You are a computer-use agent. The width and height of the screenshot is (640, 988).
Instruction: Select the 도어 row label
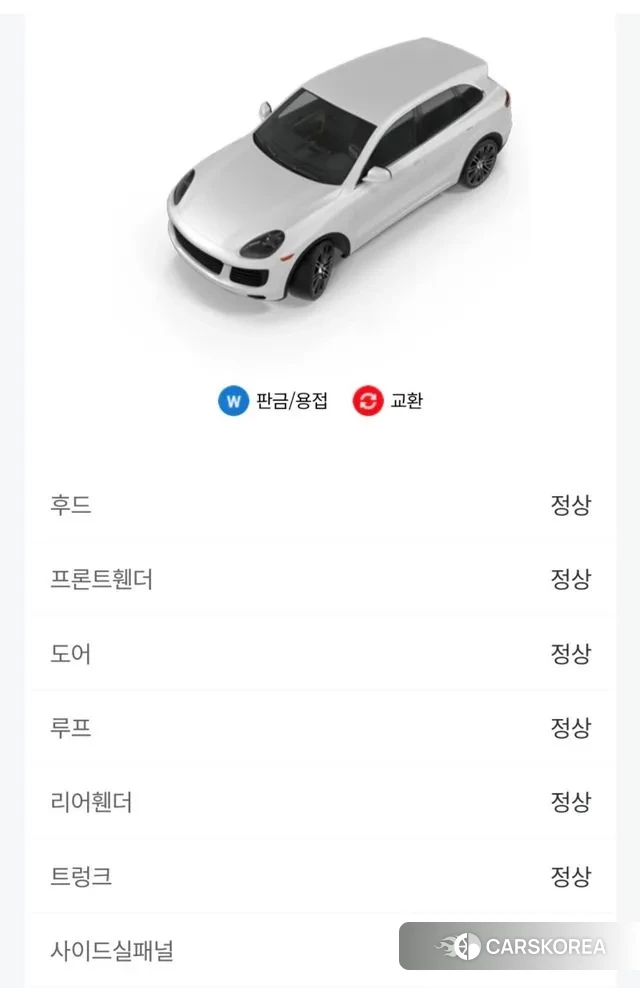[x=71, y=654]
